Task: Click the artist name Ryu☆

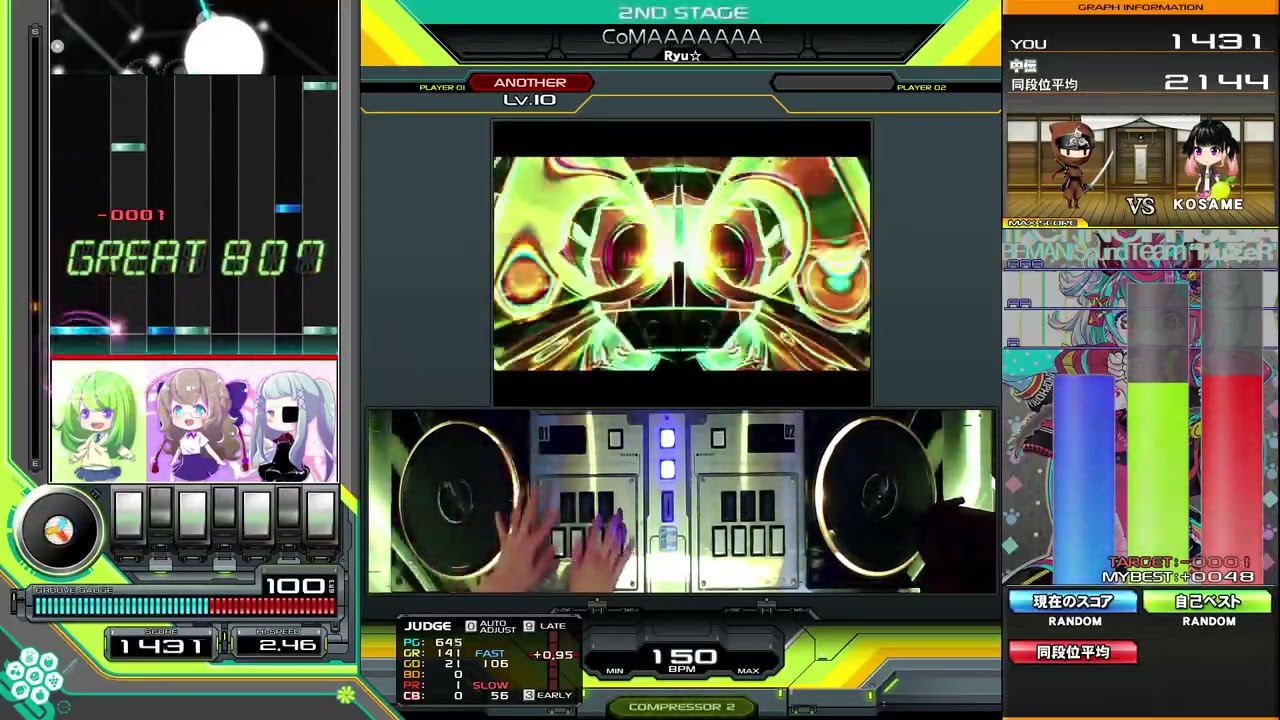Action: [x=682, y=56]
